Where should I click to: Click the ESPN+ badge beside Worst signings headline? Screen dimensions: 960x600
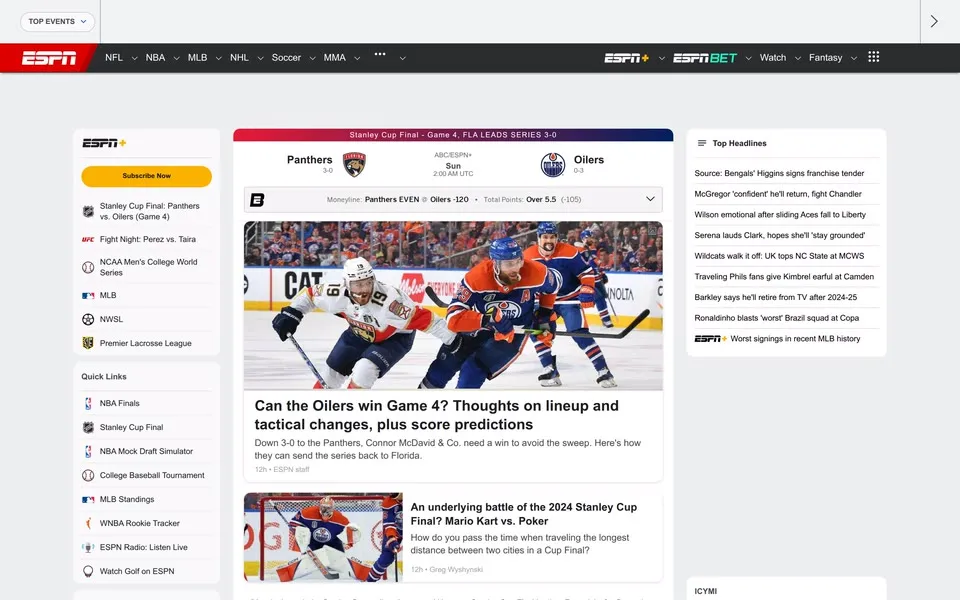pyautogui.click(x=711, y=339)
